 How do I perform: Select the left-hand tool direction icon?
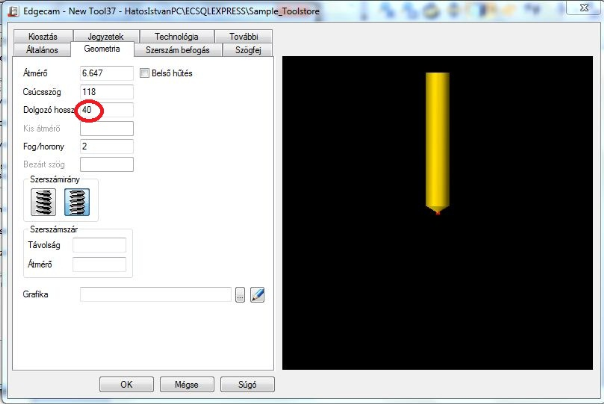[43, 202]
